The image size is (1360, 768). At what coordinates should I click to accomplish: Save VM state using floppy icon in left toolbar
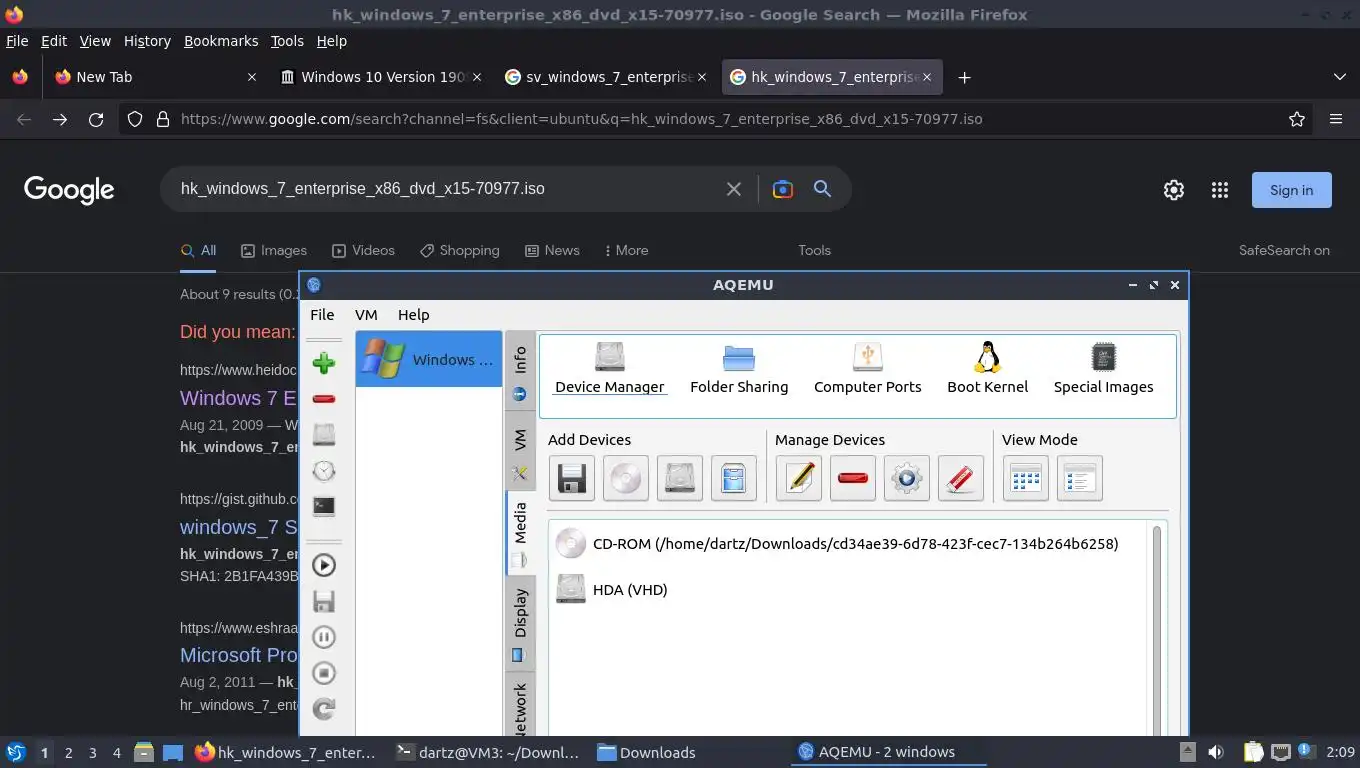click(323, 601)
